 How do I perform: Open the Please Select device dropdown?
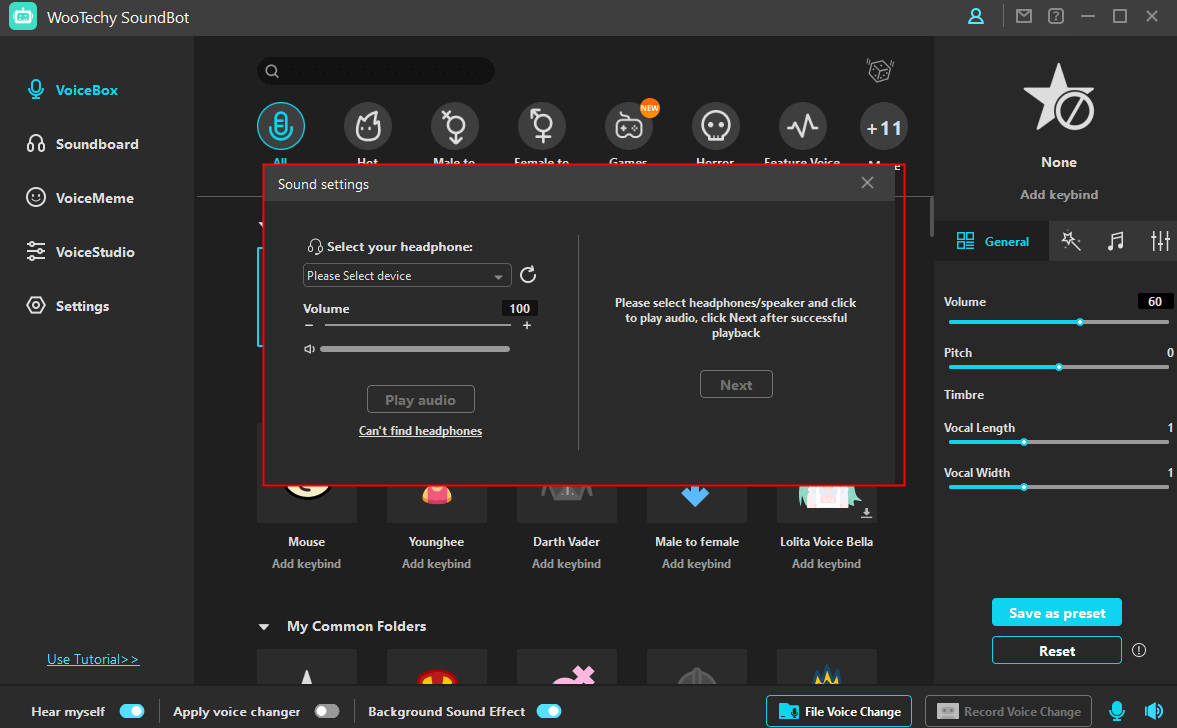coord(406,274)
